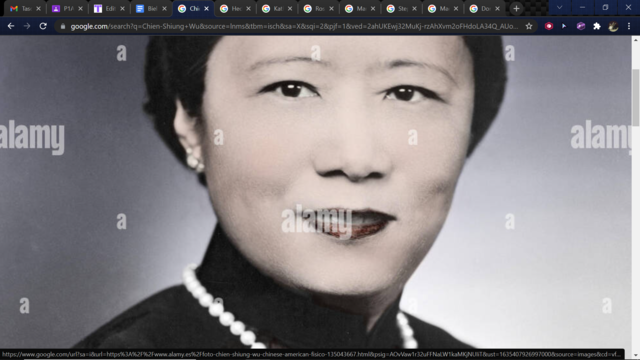Image resolution: width=640 pixels, height=360 pixels.
Task: Go back to the previous page
Action: [x=11, y=26]
